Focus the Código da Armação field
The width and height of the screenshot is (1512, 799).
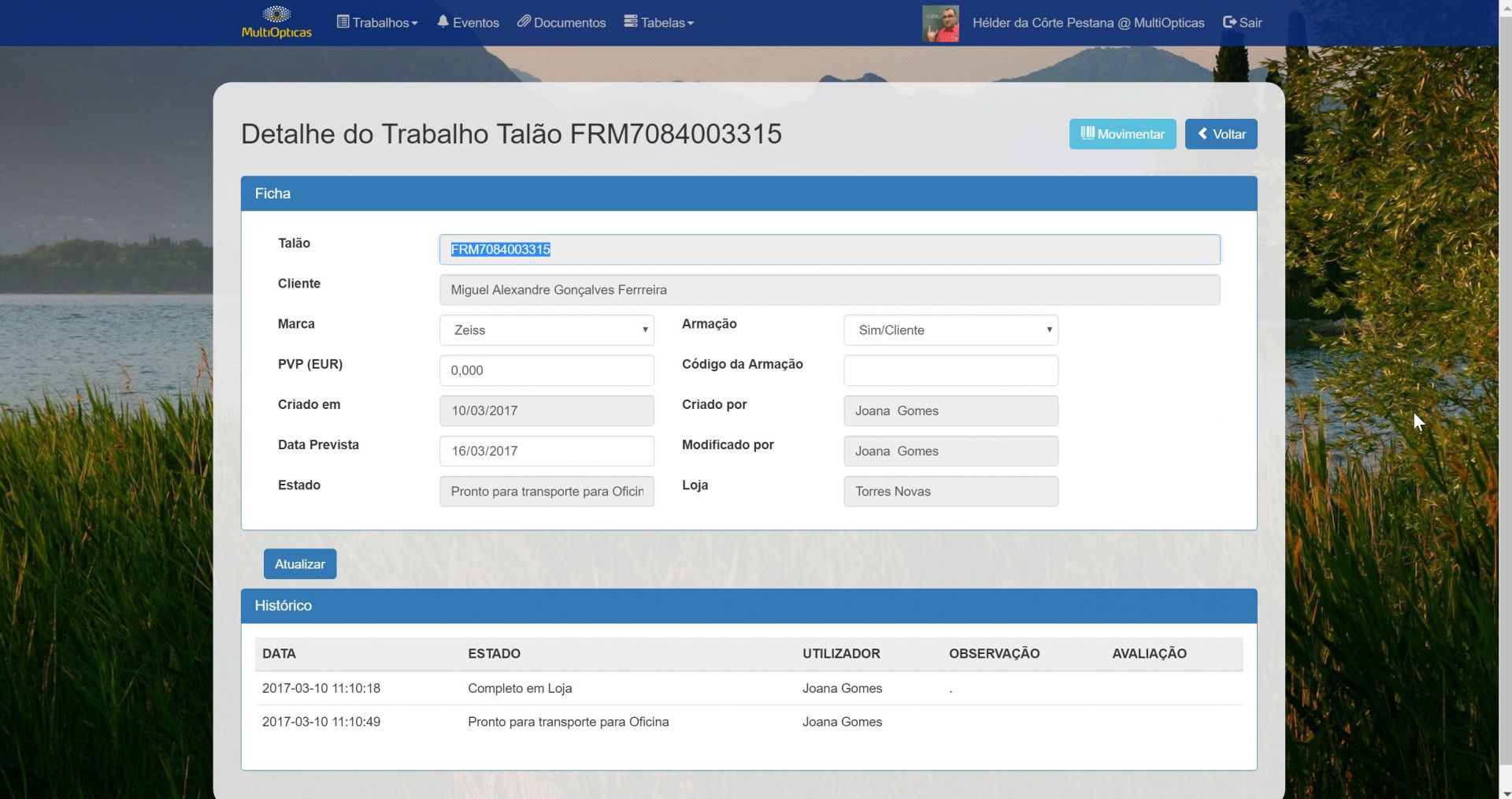[x=951, y=370]
